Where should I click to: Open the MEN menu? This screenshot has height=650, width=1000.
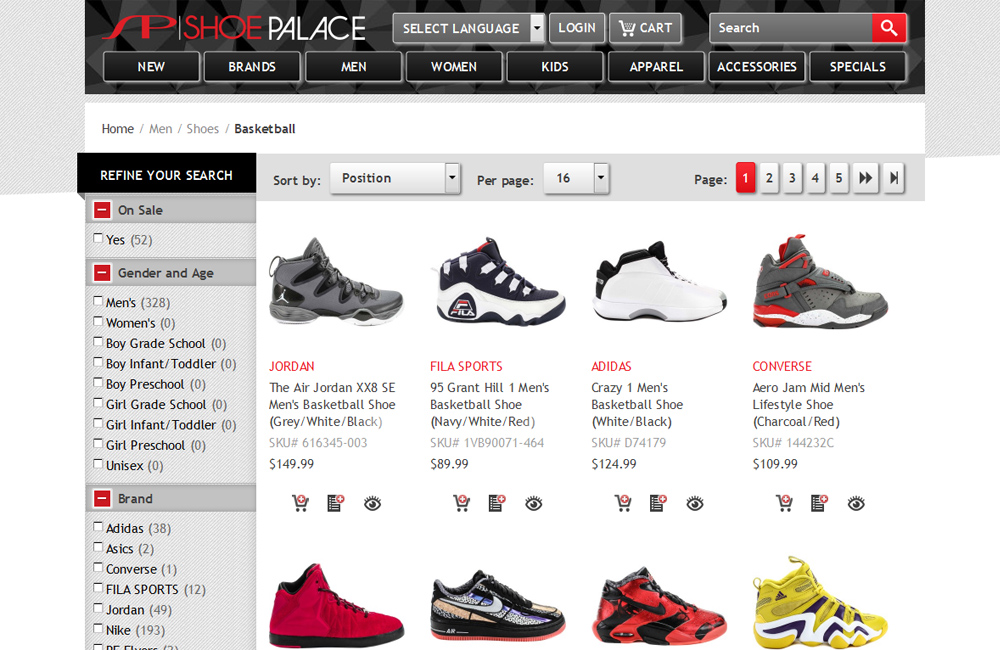pyautogui.click(x=353, y=66)
